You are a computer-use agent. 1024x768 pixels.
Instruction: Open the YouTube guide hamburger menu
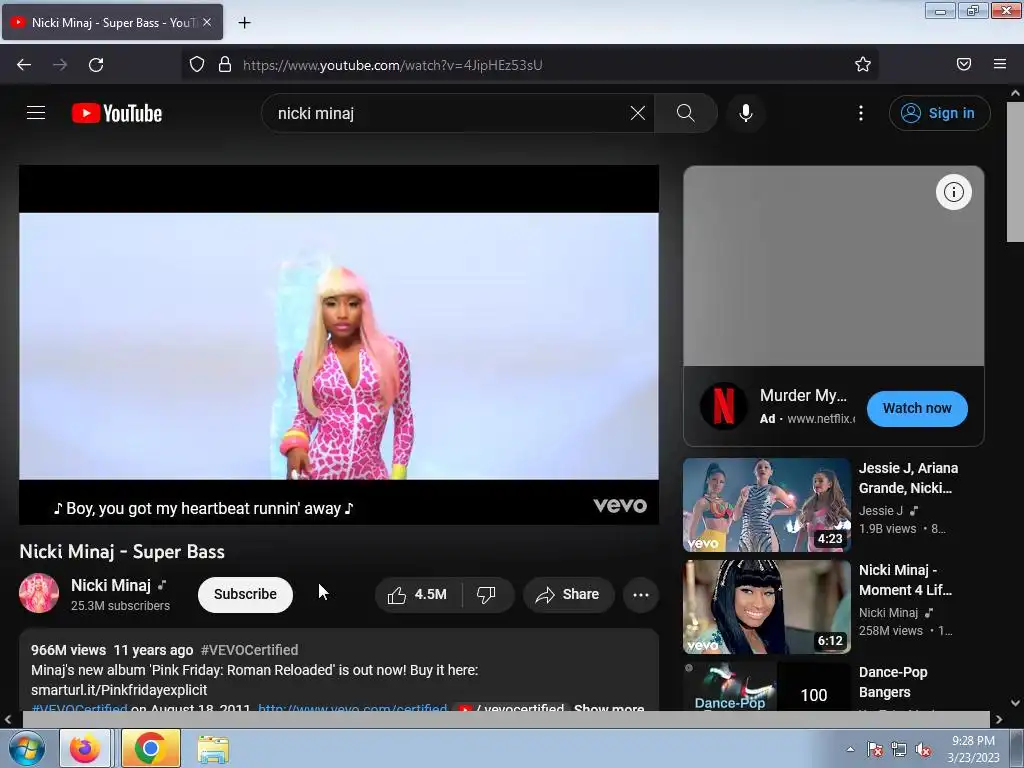36,113
